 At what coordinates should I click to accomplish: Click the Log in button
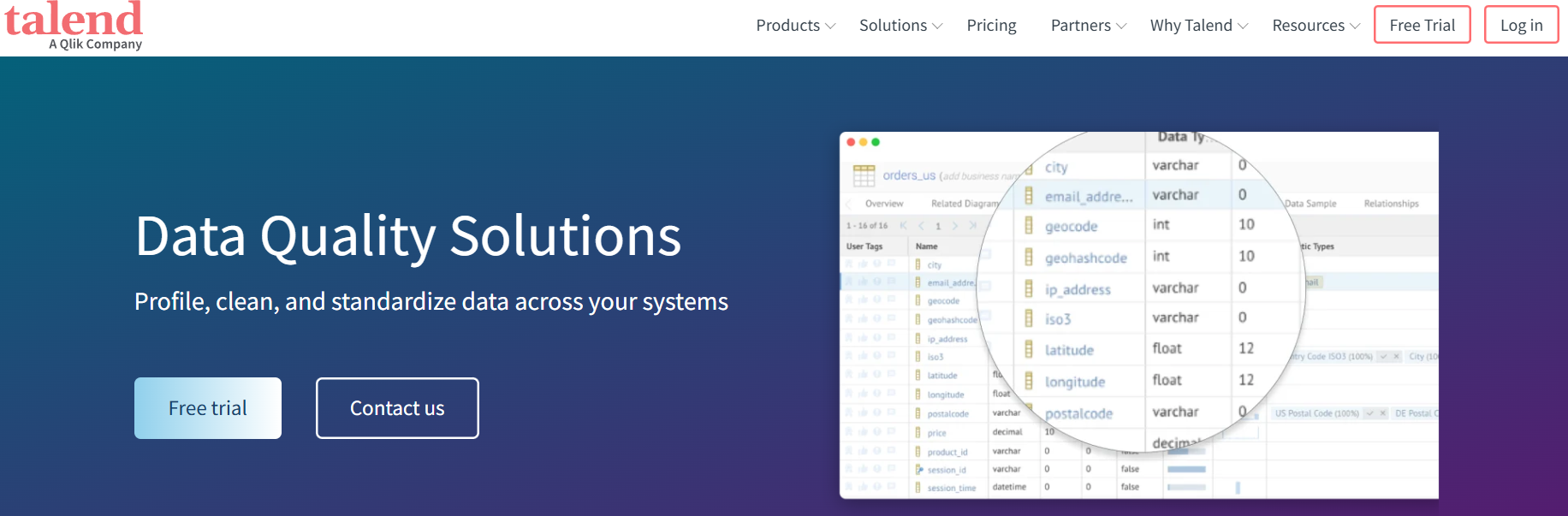click(x=1521, y=25)
